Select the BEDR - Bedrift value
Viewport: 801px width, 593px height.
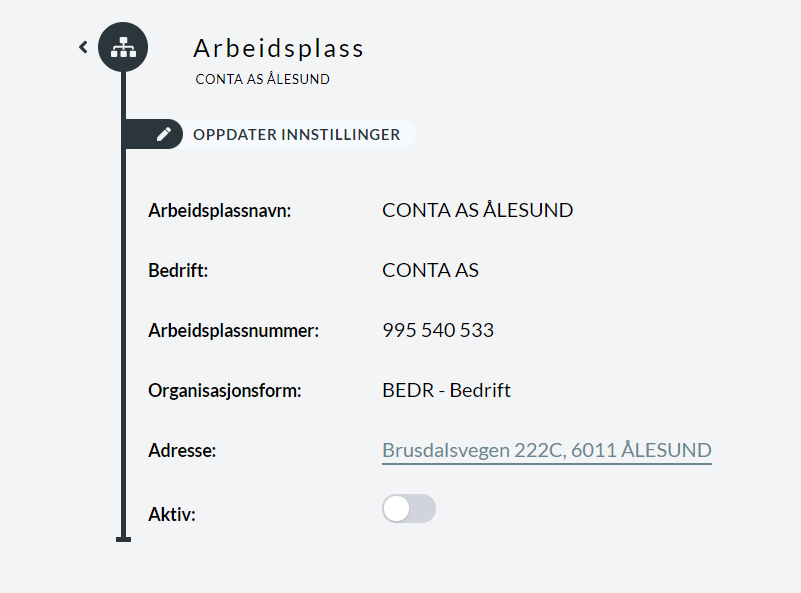[446, 390]
